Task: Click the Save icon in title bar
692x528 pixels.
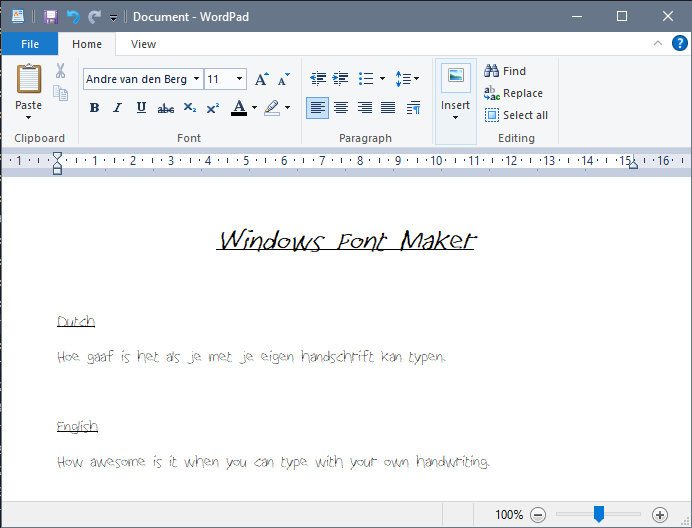Action: coord(50,17)
